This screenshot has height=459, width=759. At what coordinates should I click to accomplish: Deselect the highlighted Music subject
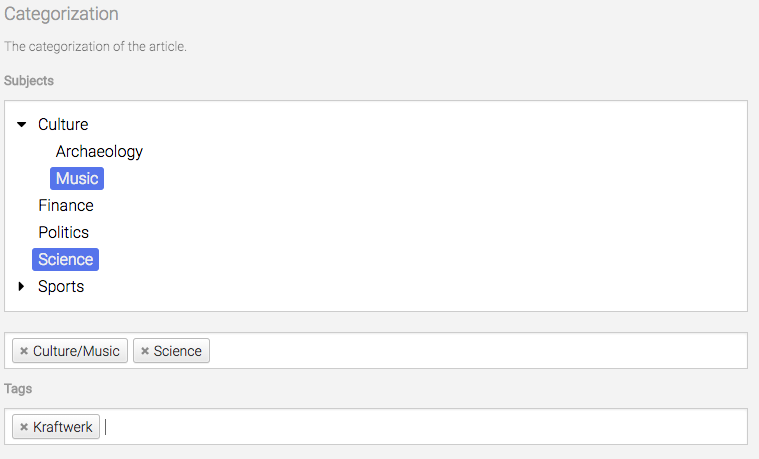pyautogui.click(x=77, y=179)
